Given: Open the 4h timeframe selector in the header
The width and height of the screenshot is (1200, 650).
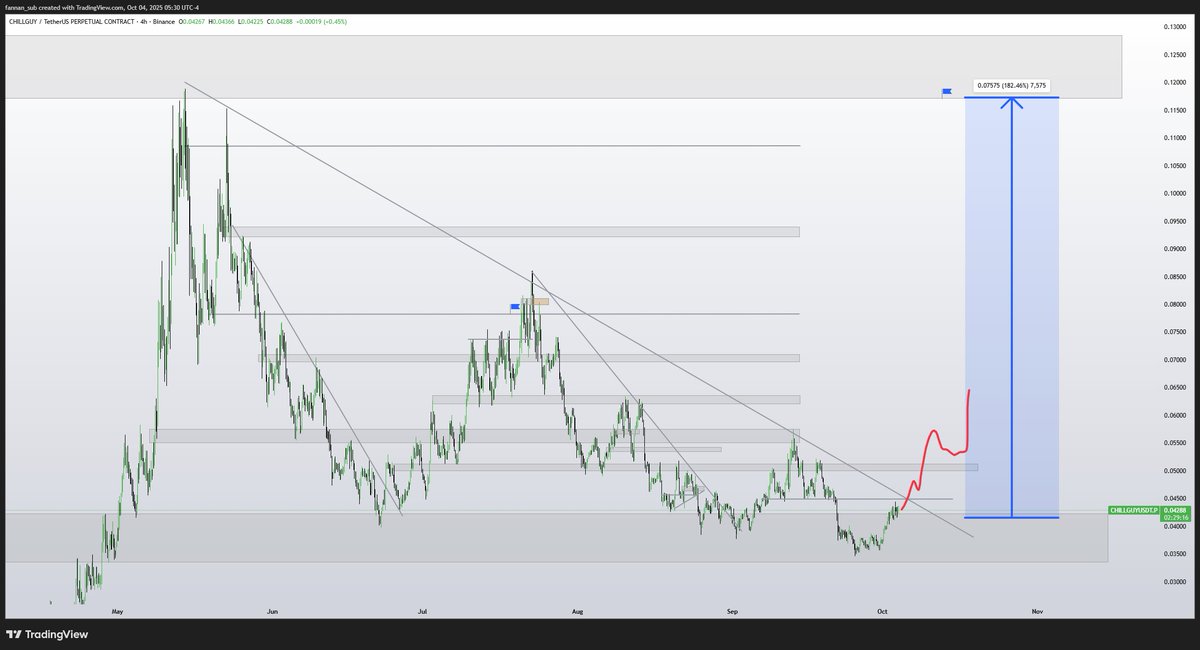Looking at the screenshot, I should pos(143,19).
